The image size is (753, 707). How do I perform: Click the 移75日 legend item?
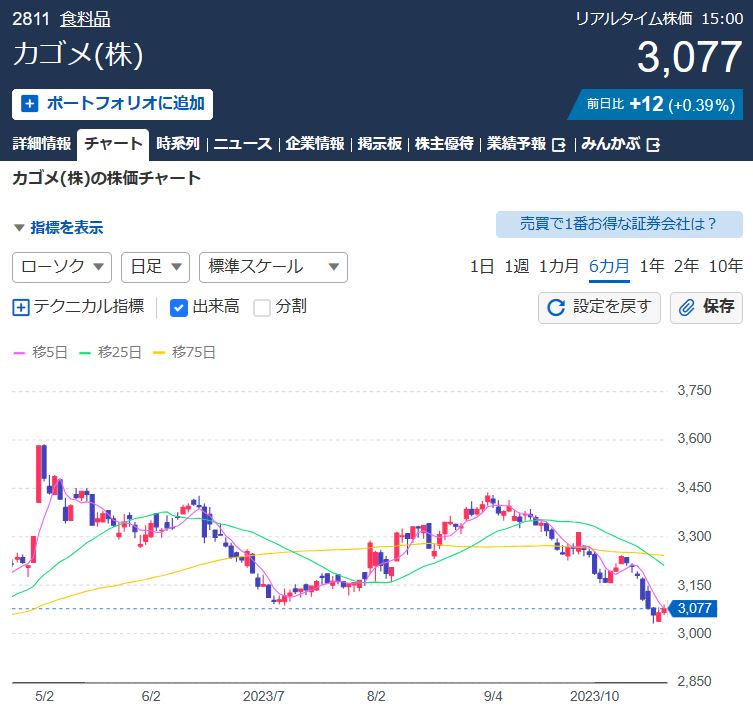coord(184,353)
